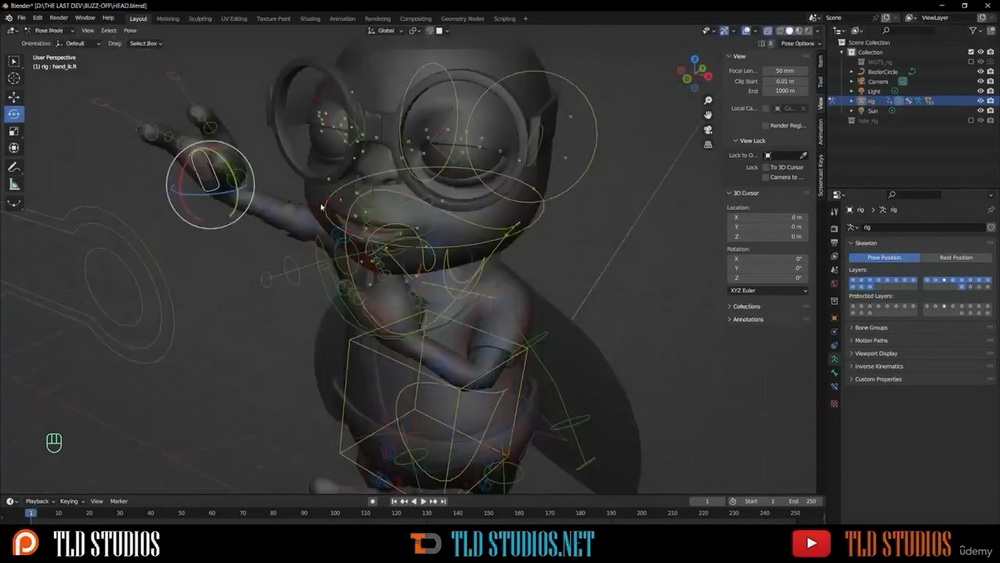Select the Transform tool
This screenshot has height=563, width=1000.
coord(13,148)
